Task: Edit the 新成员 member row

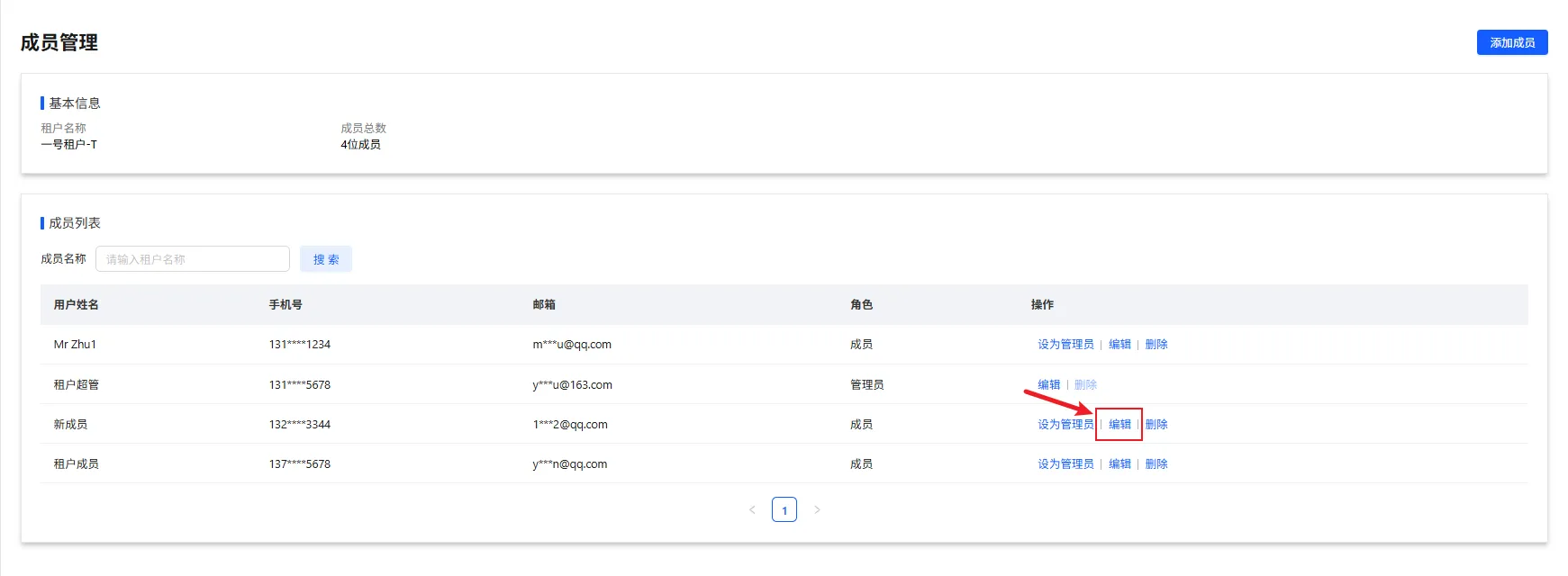Action: [1119, 425]
